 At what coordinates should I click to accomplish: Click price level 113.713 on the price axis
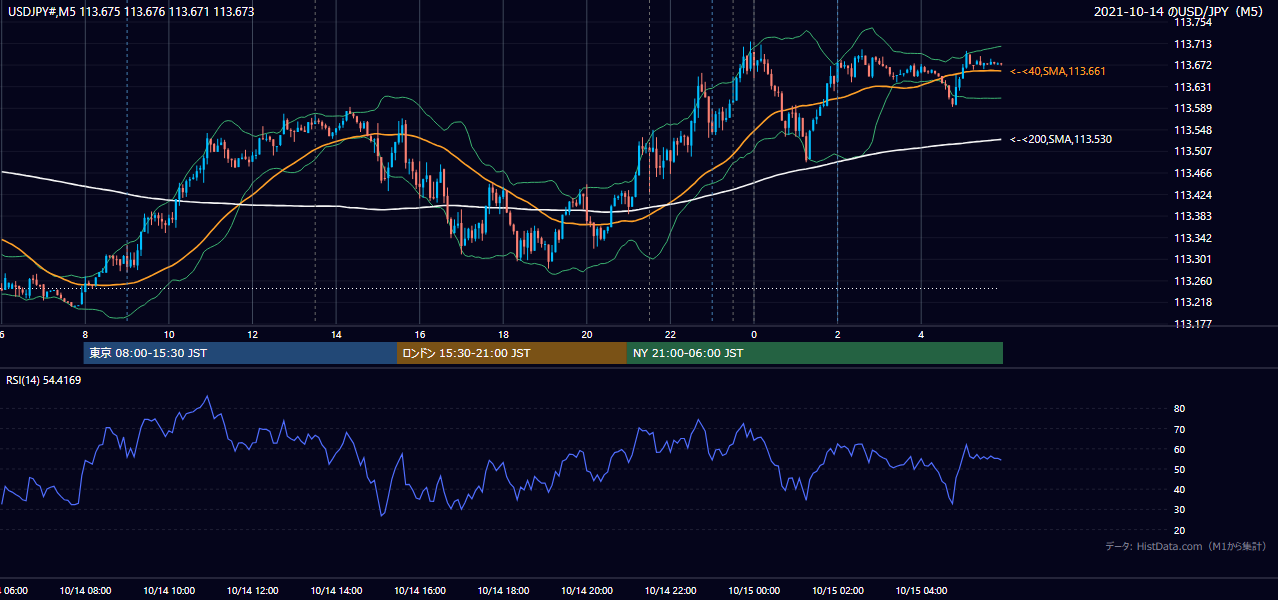pos(1192,44)
